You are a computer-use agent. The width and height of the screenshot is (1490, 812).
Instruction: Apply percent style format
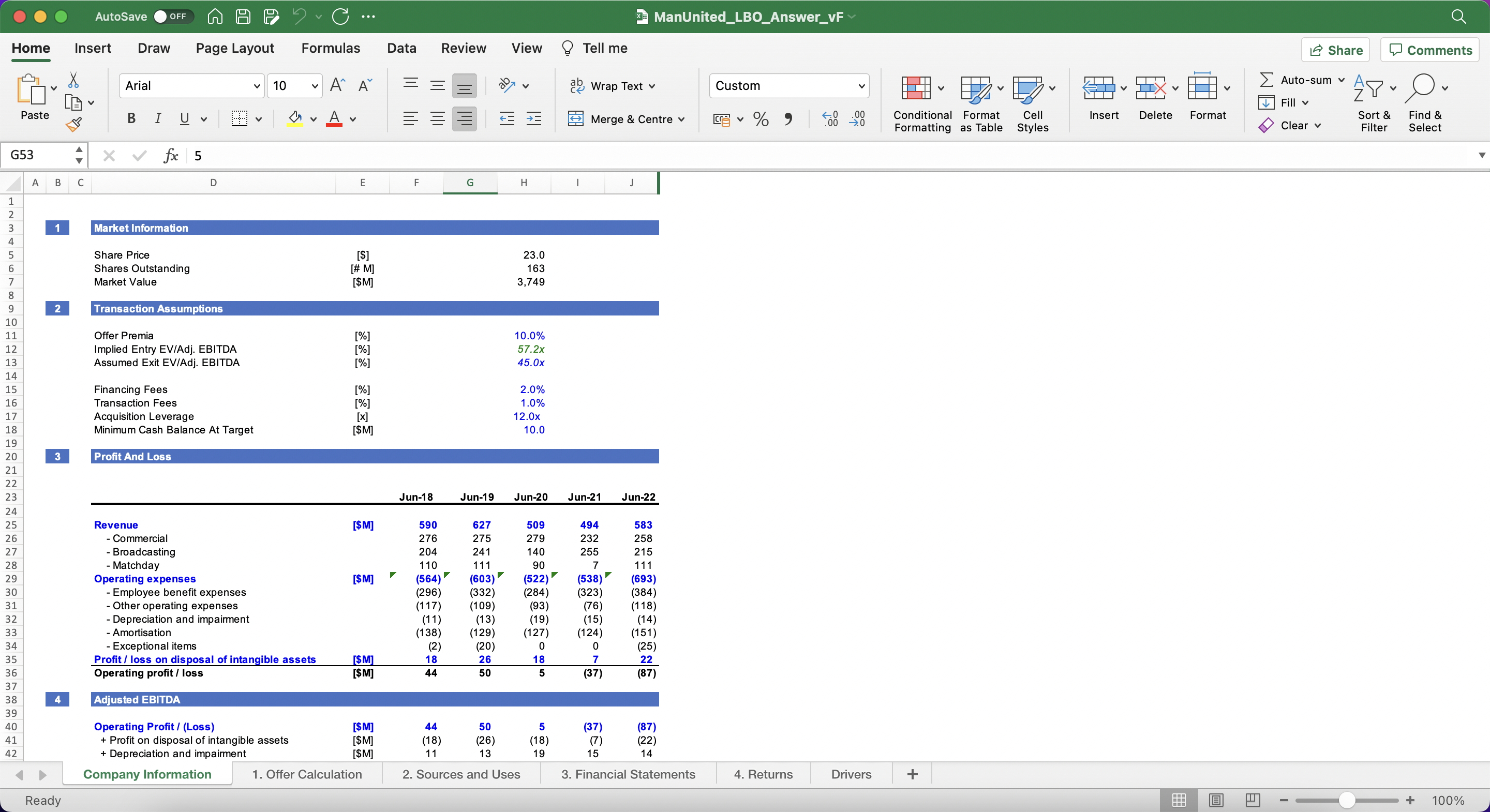761,119
